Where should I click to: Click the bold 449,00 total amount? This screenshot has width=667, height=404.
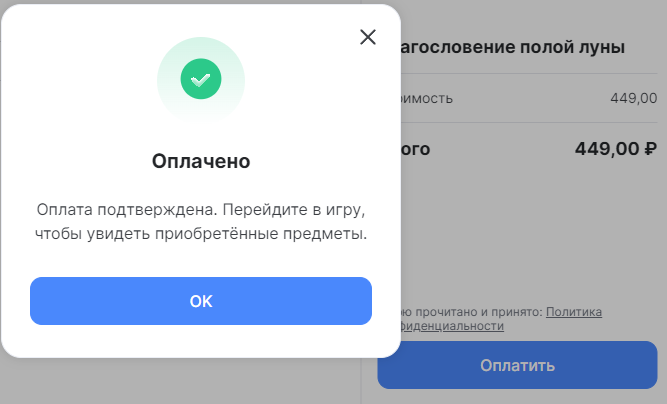point(607,150)
